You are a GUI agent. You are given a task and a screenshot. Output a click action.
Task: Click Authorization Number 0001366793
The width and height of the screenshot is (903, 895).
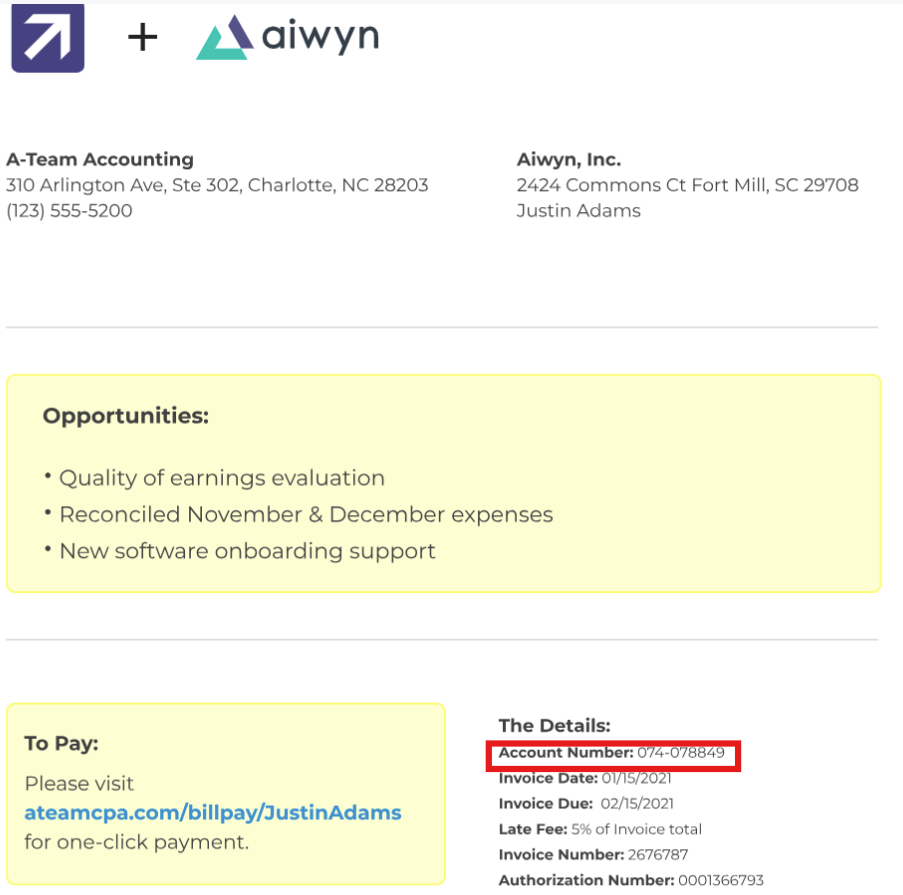[x=631, y=881]
